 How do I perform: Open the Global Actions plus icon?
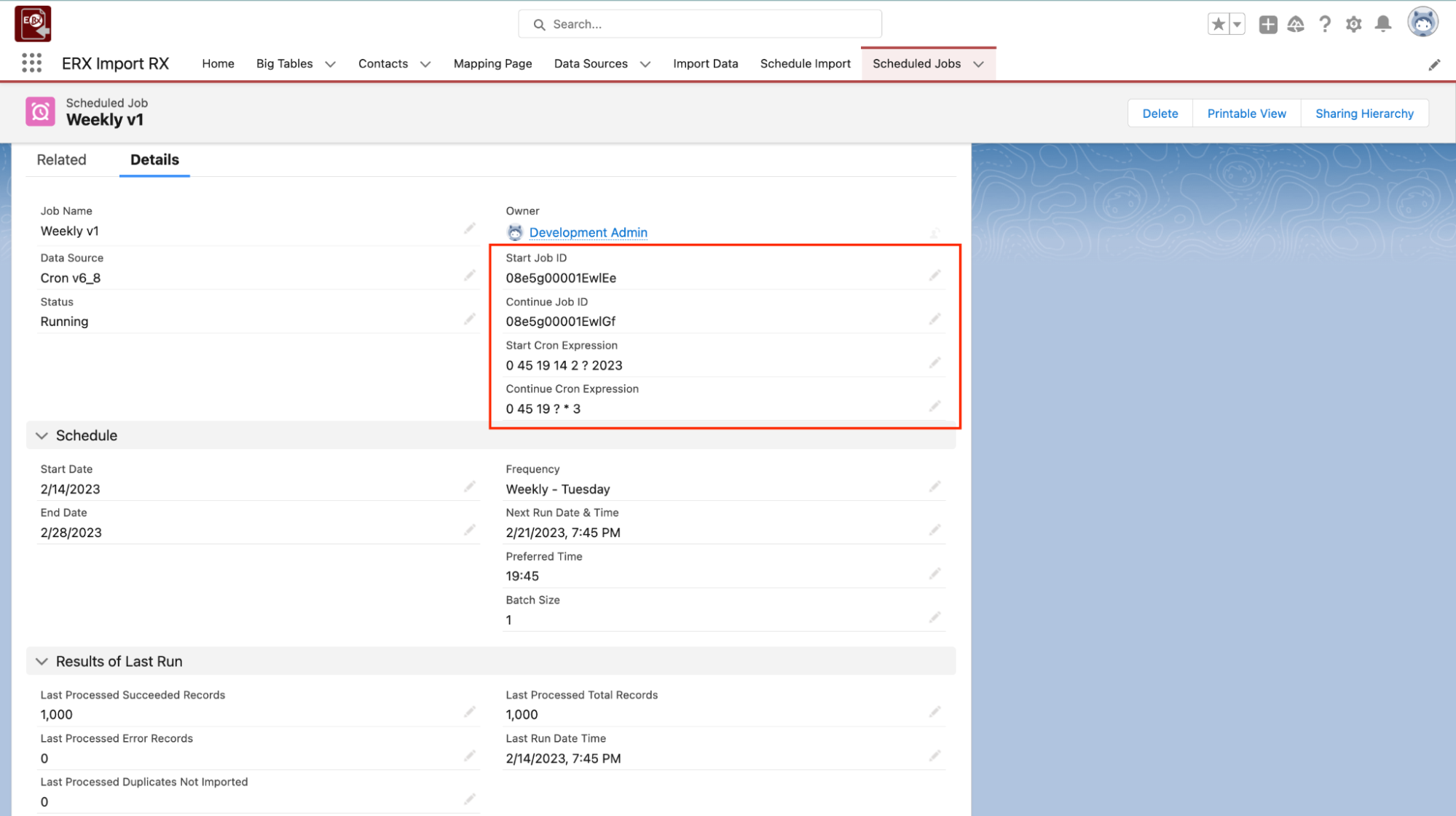(1267, 24)
